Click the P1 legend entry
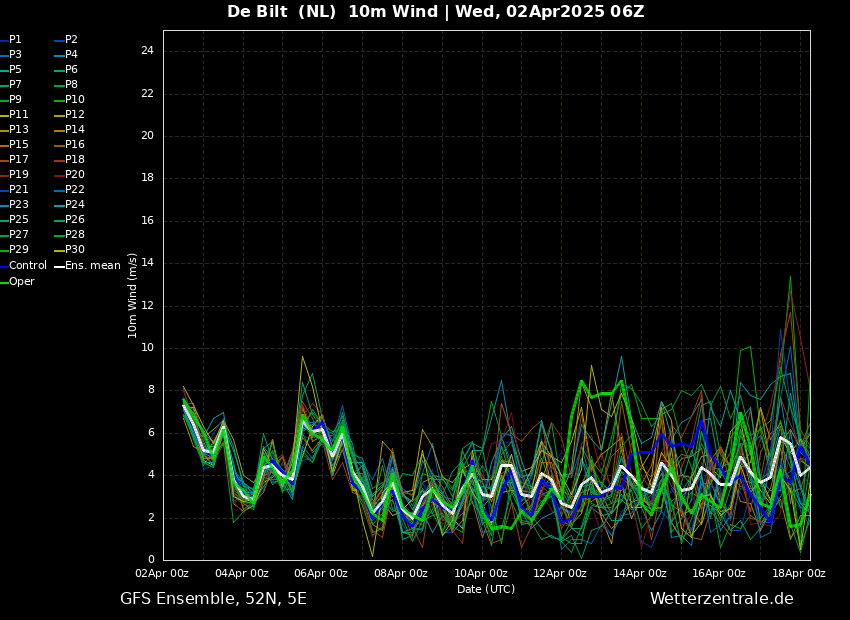 tap(15, 40)
